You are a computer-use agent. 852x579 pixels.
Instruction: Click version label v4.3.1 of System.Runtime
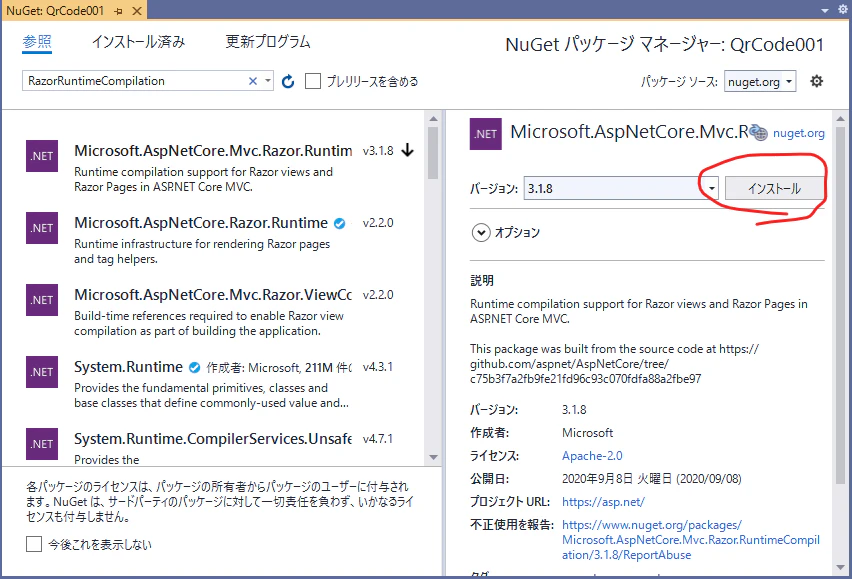378,367
